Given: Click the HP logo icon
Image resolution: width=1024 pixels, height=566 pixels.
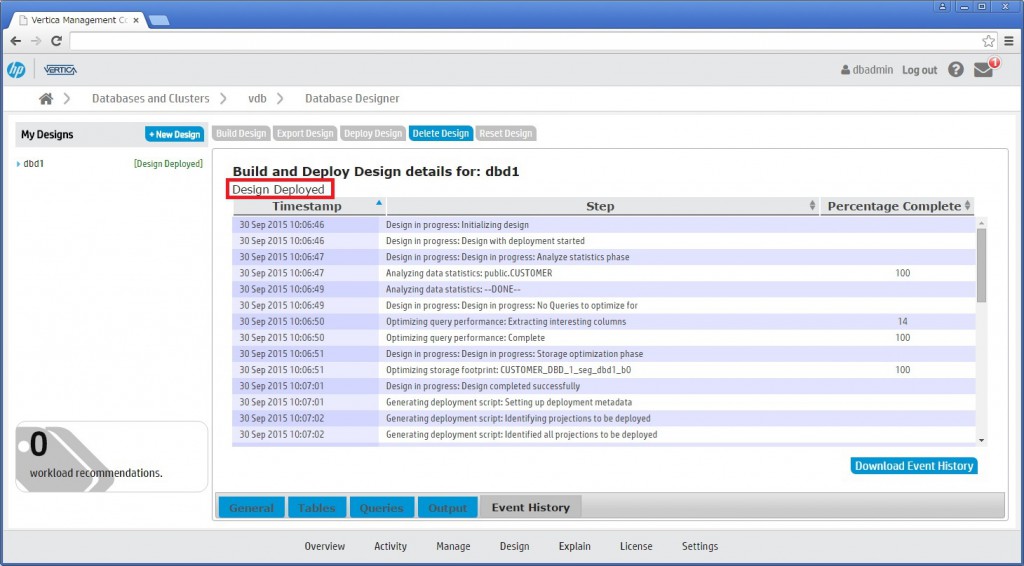Looking at the screenshot, I should pyautogui.click(x=16, y=70).
